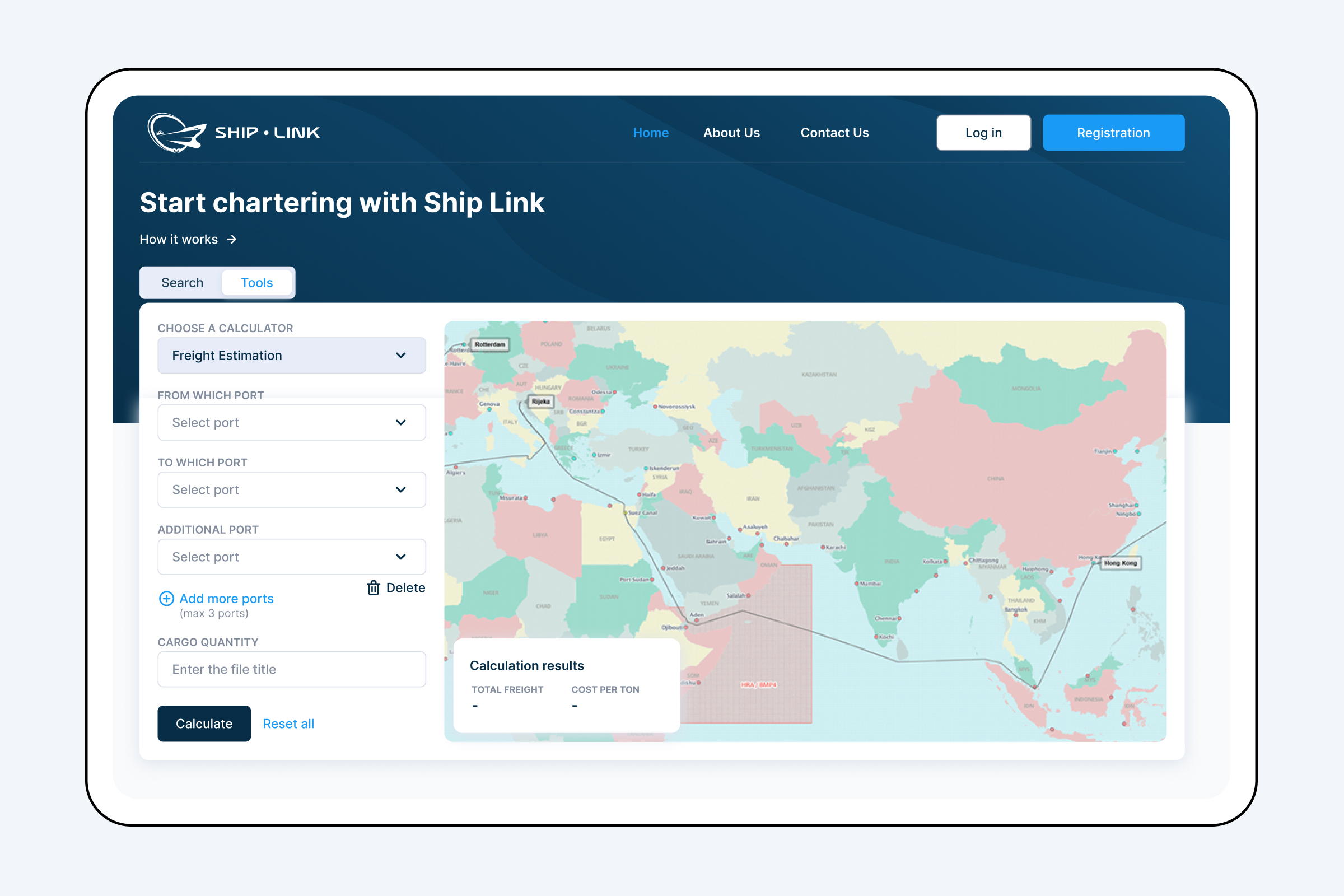Focus the Cargo Quantity input field
1344x896 pixels.
tap(291, 669)
